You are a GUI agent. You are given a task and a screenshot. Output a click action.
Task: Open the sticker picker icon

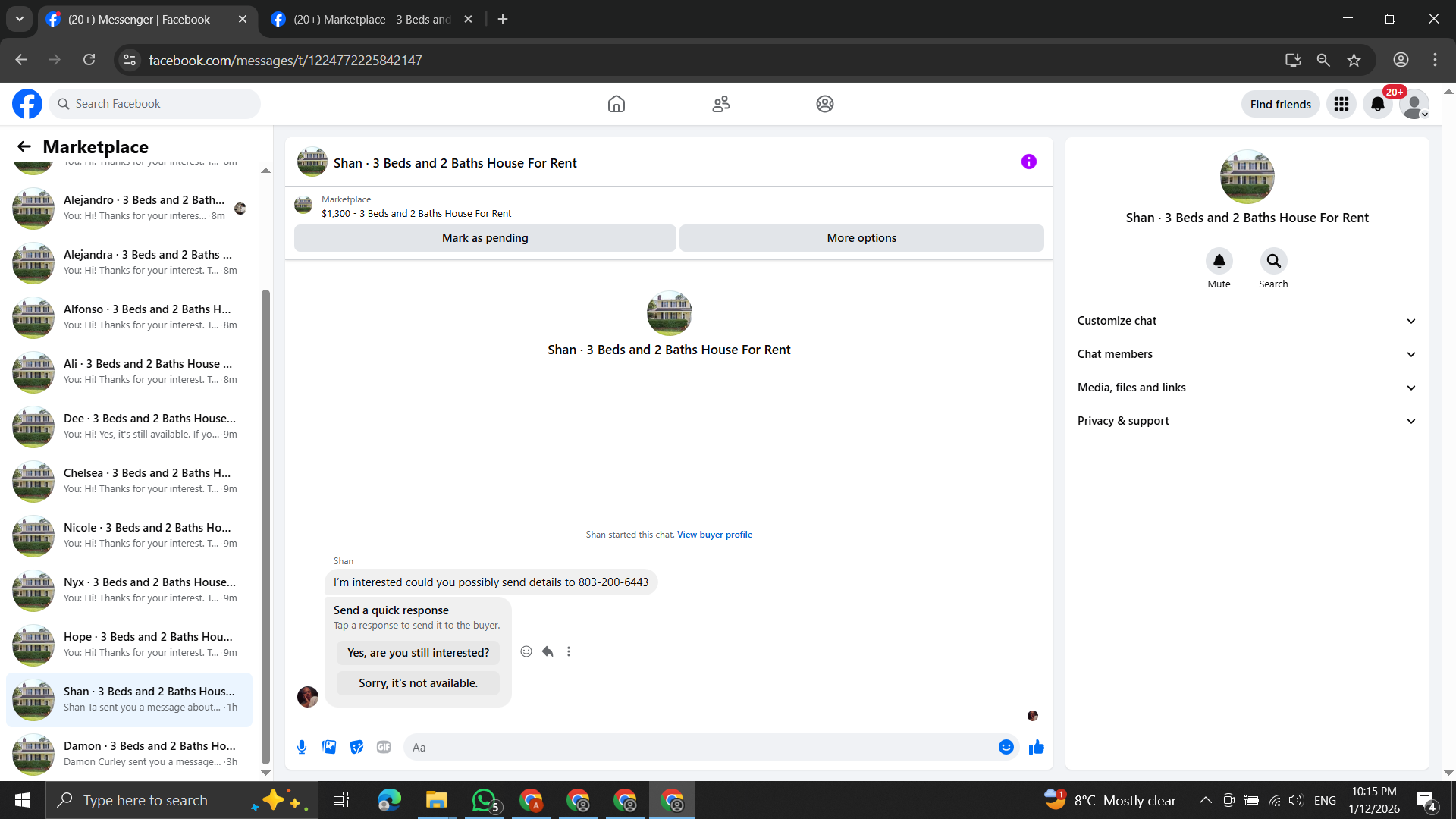coord(356,747)
